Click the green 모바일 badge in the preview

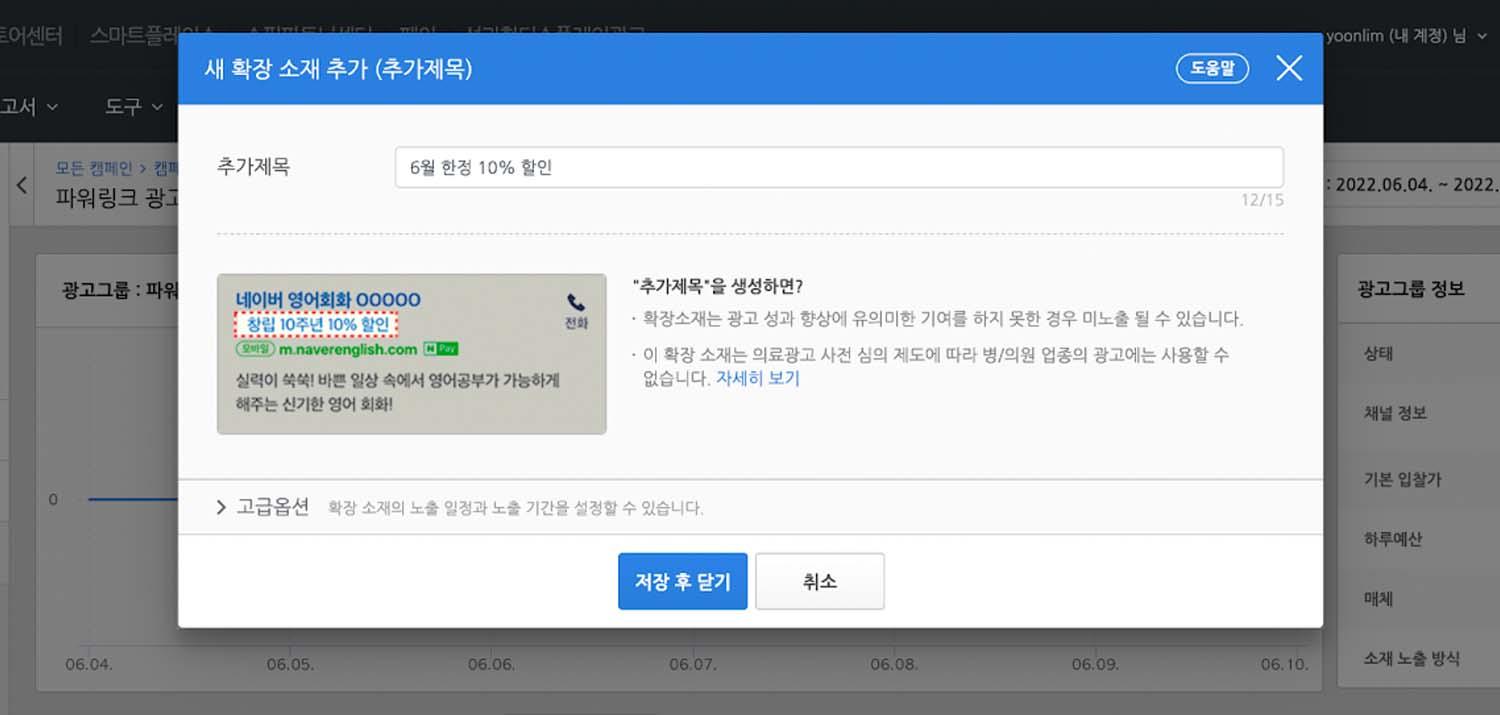255,350
